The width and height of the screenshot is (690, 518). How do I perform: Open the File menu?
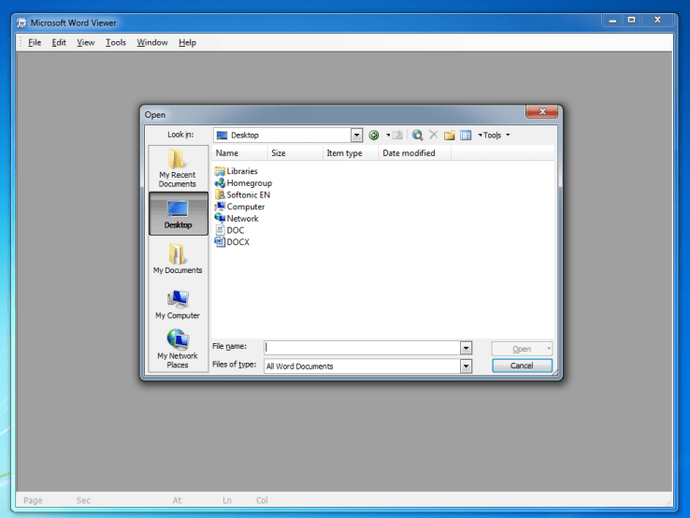(35, 43)
